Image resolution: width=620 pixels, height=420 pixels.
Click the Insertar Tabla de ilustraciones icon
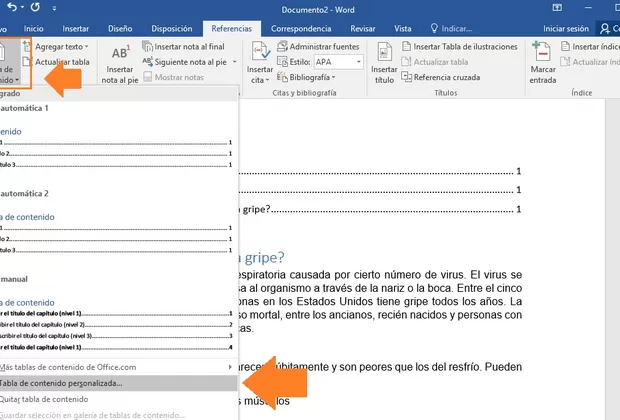point(406,46)
